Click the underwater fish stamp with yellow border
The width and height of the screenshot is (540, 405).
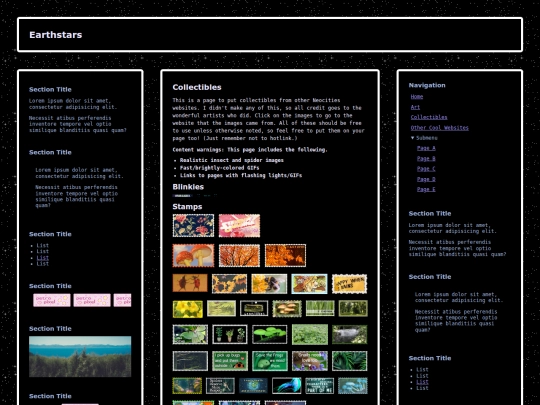(x=187, y=386)
